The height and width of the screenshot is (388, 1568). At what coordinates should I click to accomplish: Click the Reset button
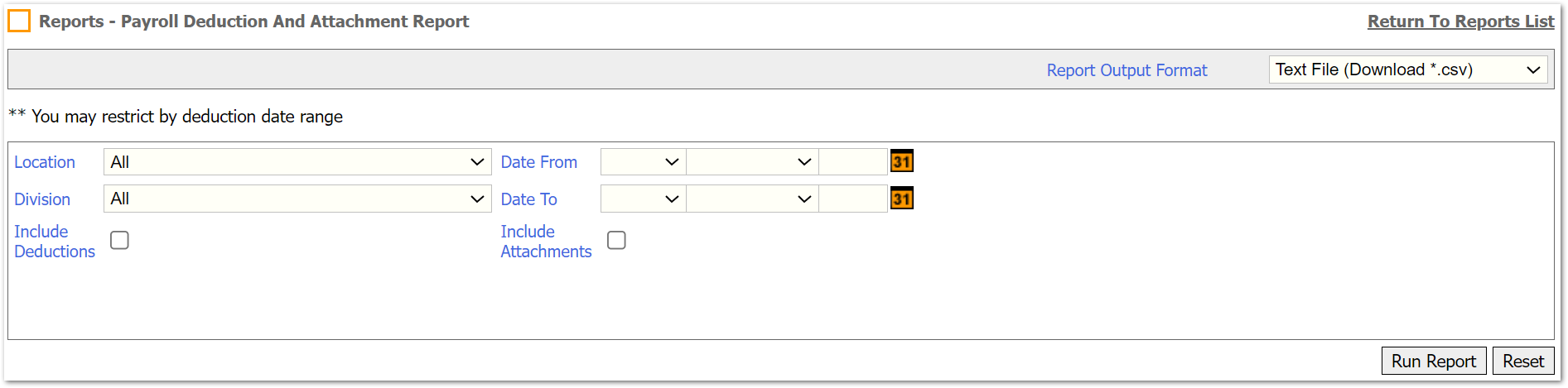click(1523, 361)
